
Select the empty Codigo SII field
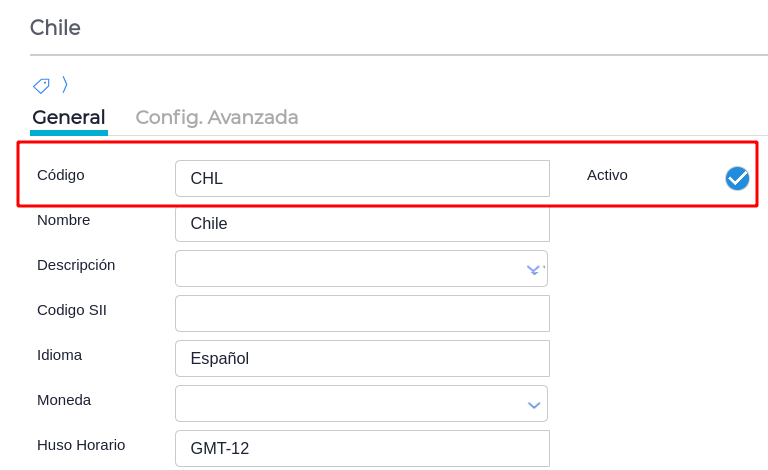[x=362, y=313]
